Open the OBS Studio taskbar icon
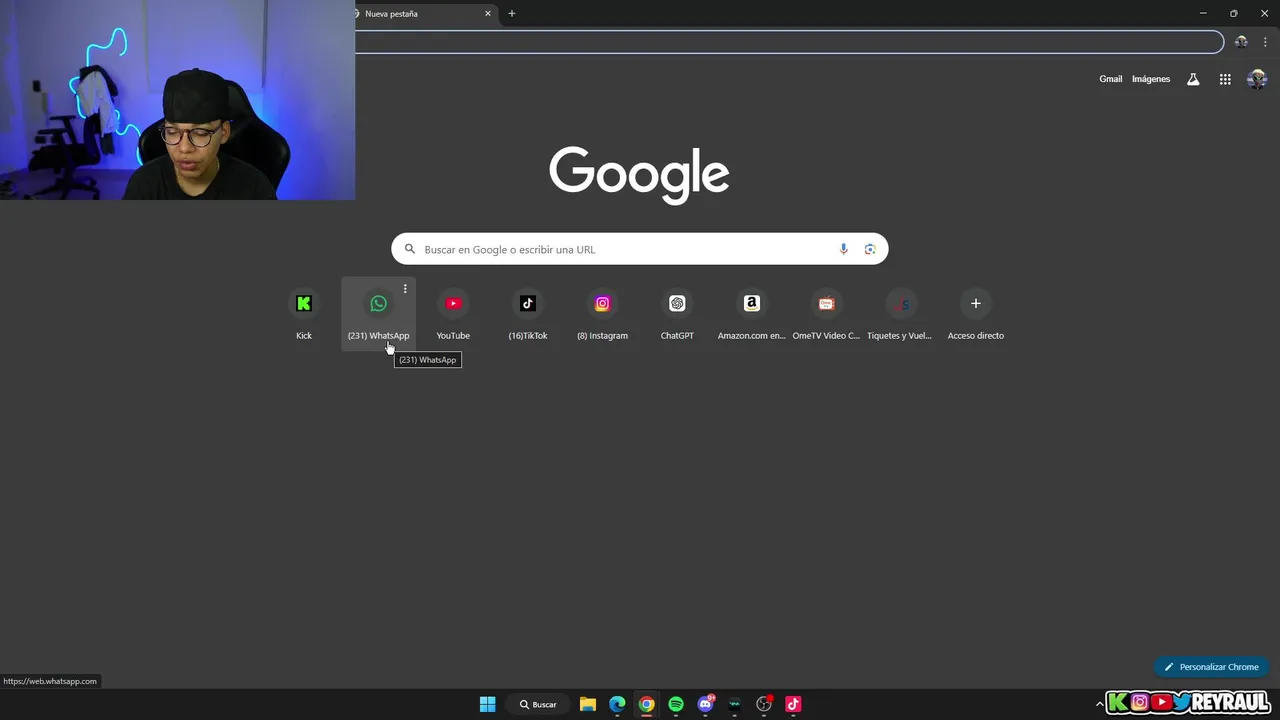The width and height of the screenshot is (1280, 720). pos(764,704)
